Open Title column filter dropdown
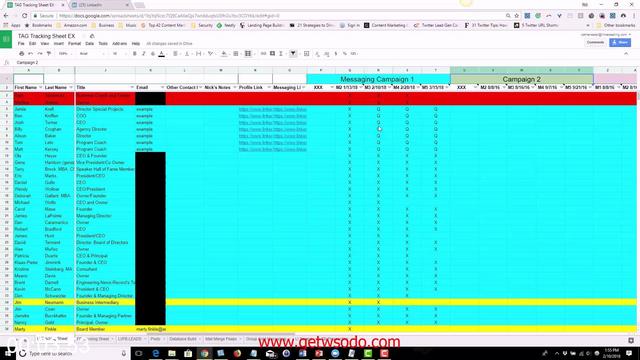The height and width of the screenshot is (360, 640). coord(132,88)
